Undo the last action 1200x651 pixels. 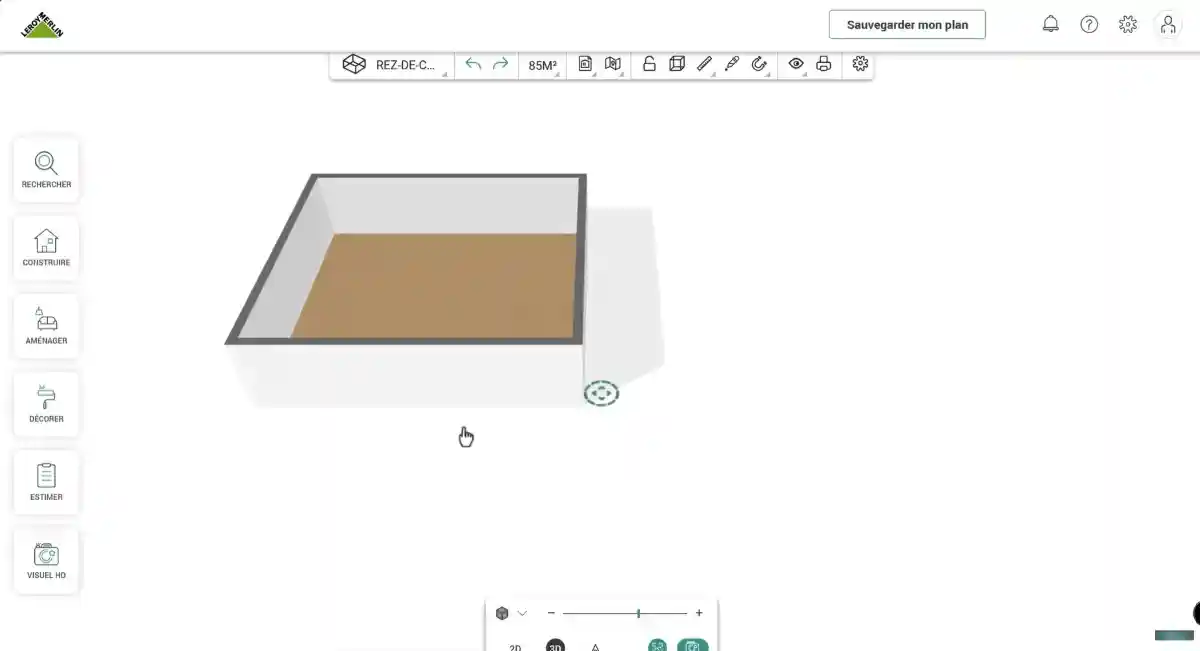(473, 64)
